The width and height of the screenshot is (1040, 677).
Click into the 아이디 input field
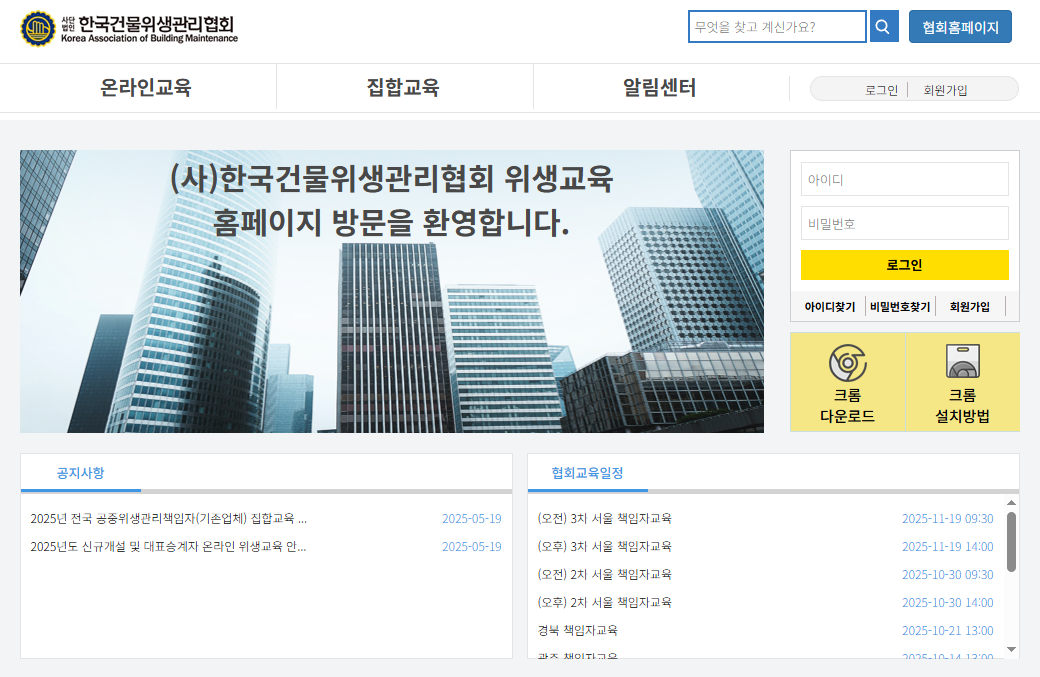(905, 179)
